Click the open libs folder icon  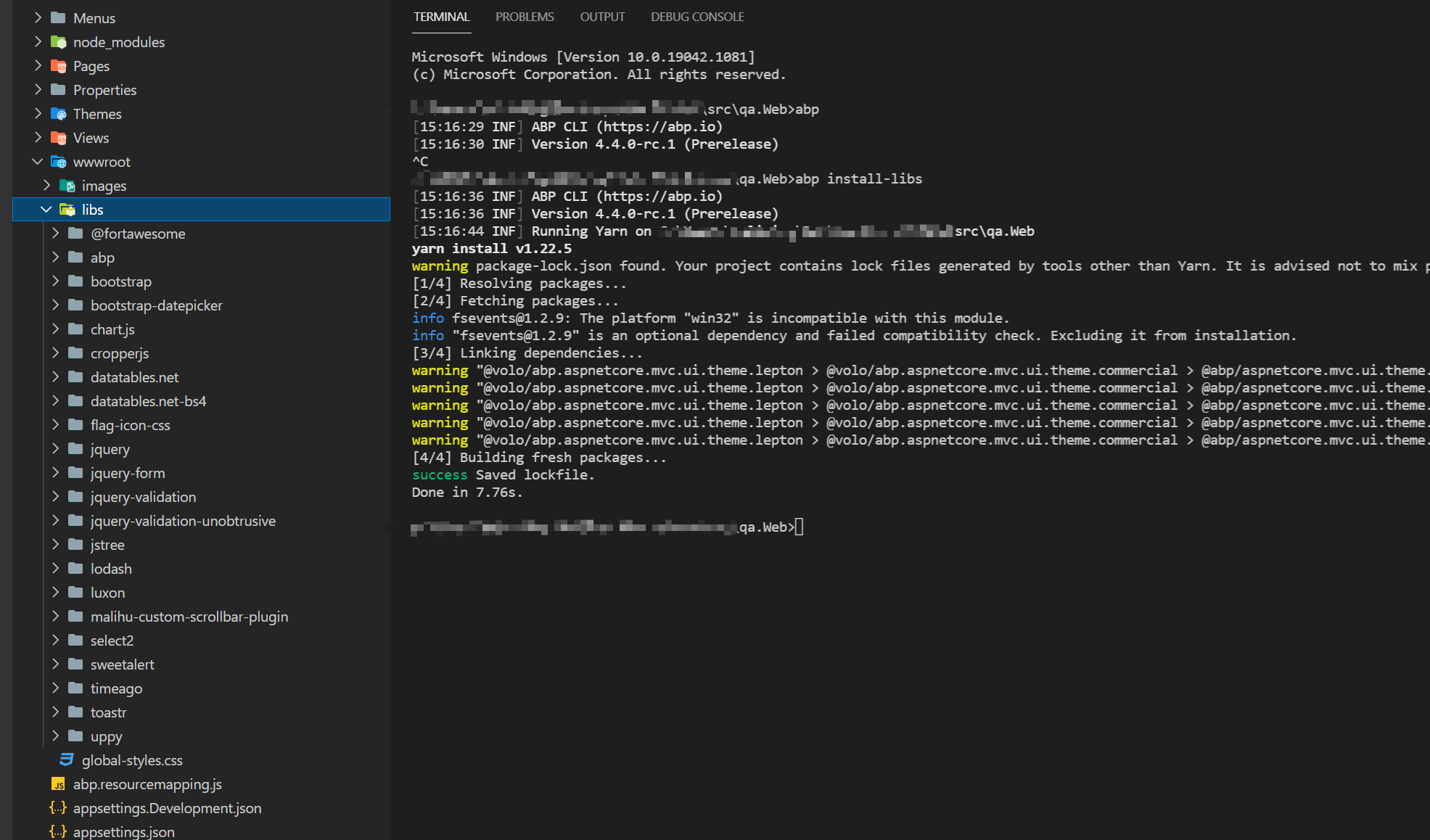tap(67, 209)
